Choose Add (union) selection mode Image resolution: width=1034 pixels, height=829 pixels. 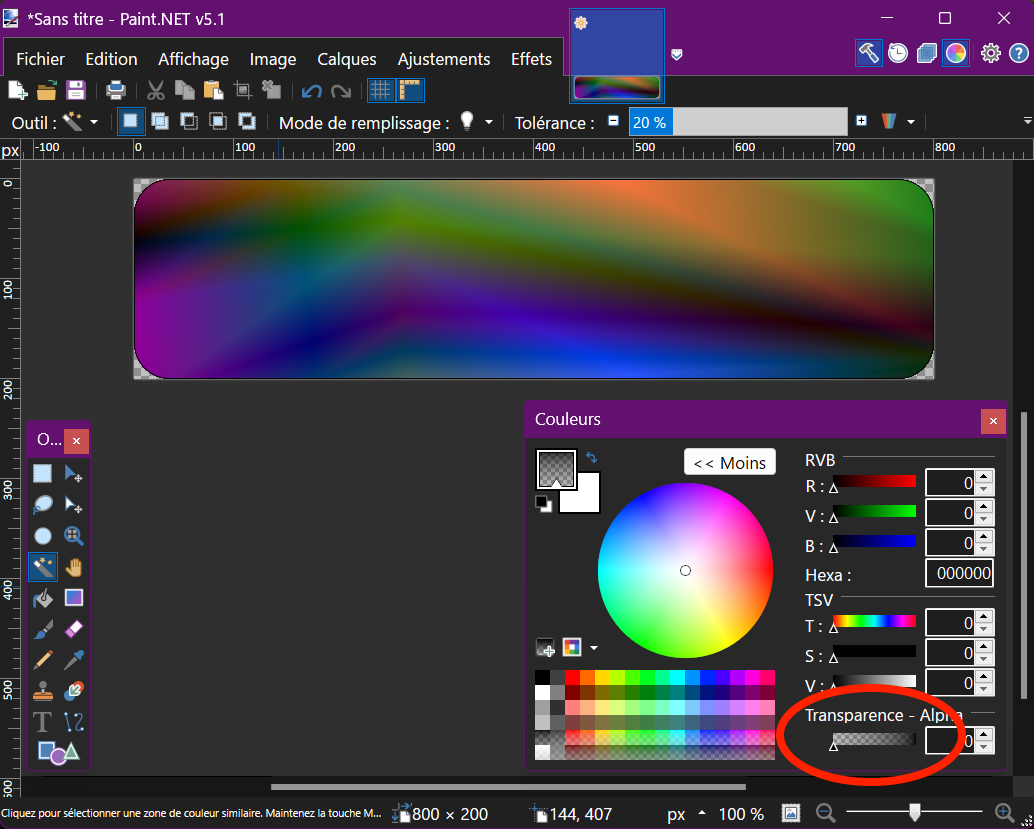[x=160, y=121]
